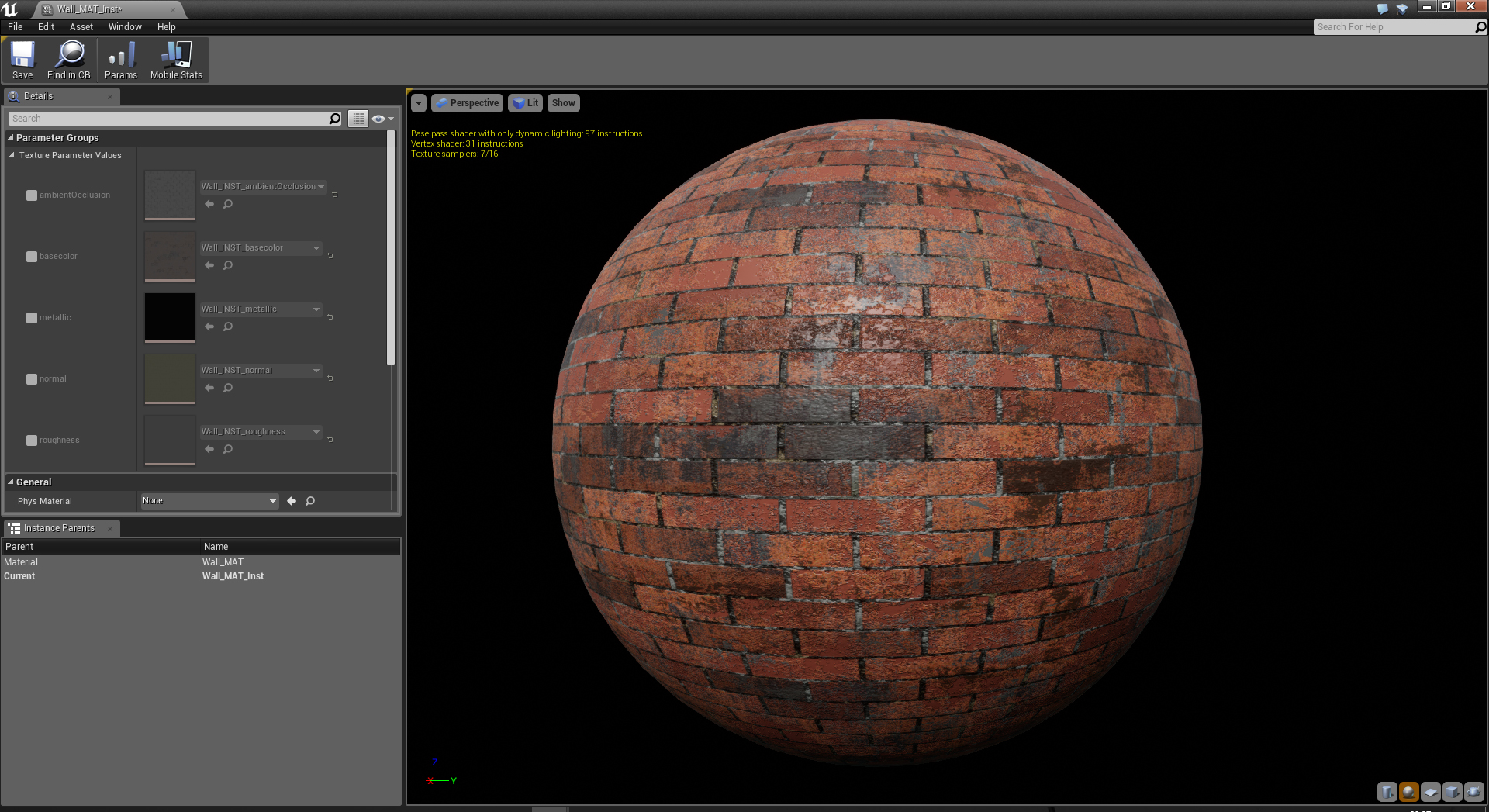The height and width of the screenshot is (812, 1489).
Task: Tick the roughness parameter checkbox
Action: tap(32, 441)
